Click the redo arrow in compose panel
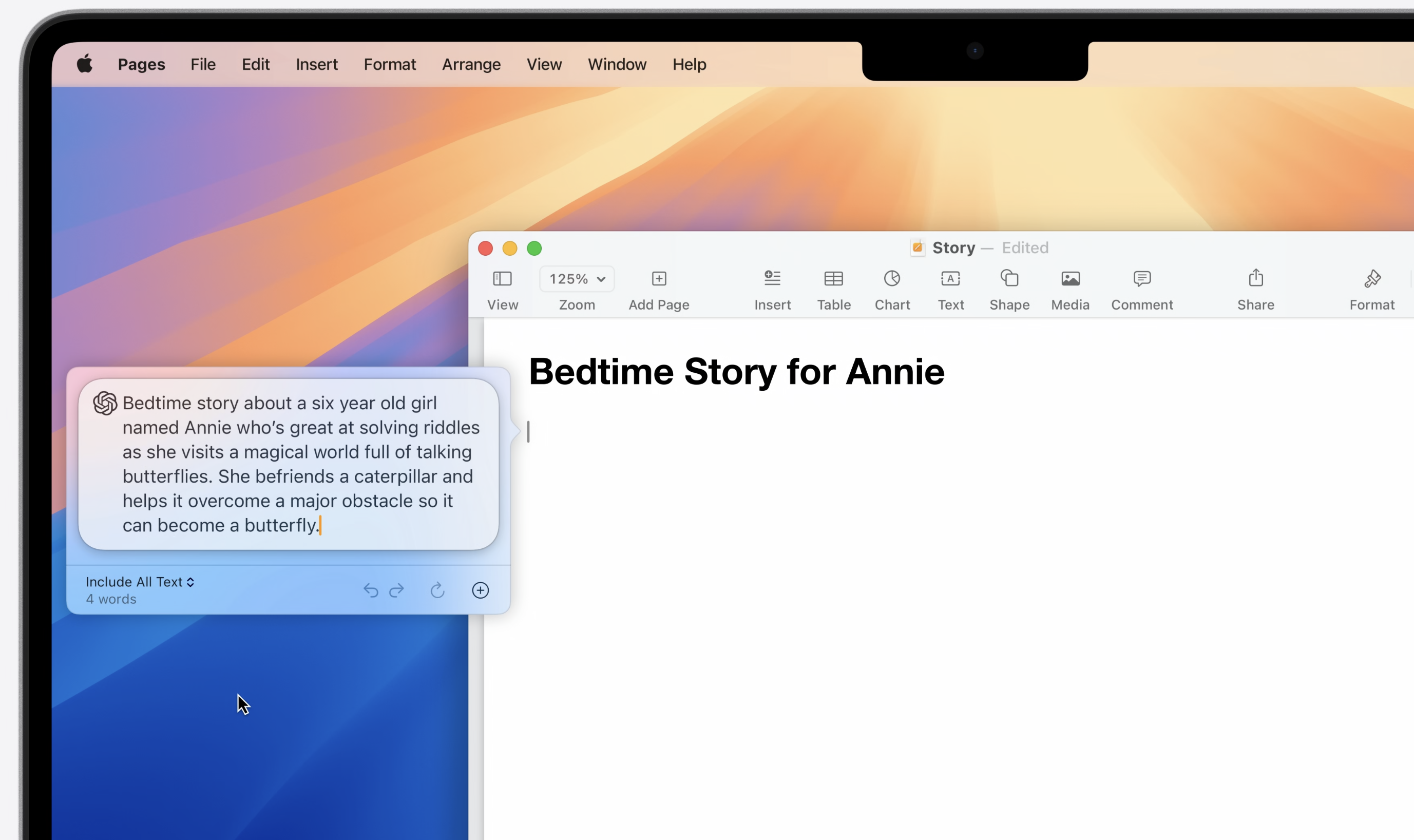Screen dimensions: 1414x840 [x=397, y=590]
